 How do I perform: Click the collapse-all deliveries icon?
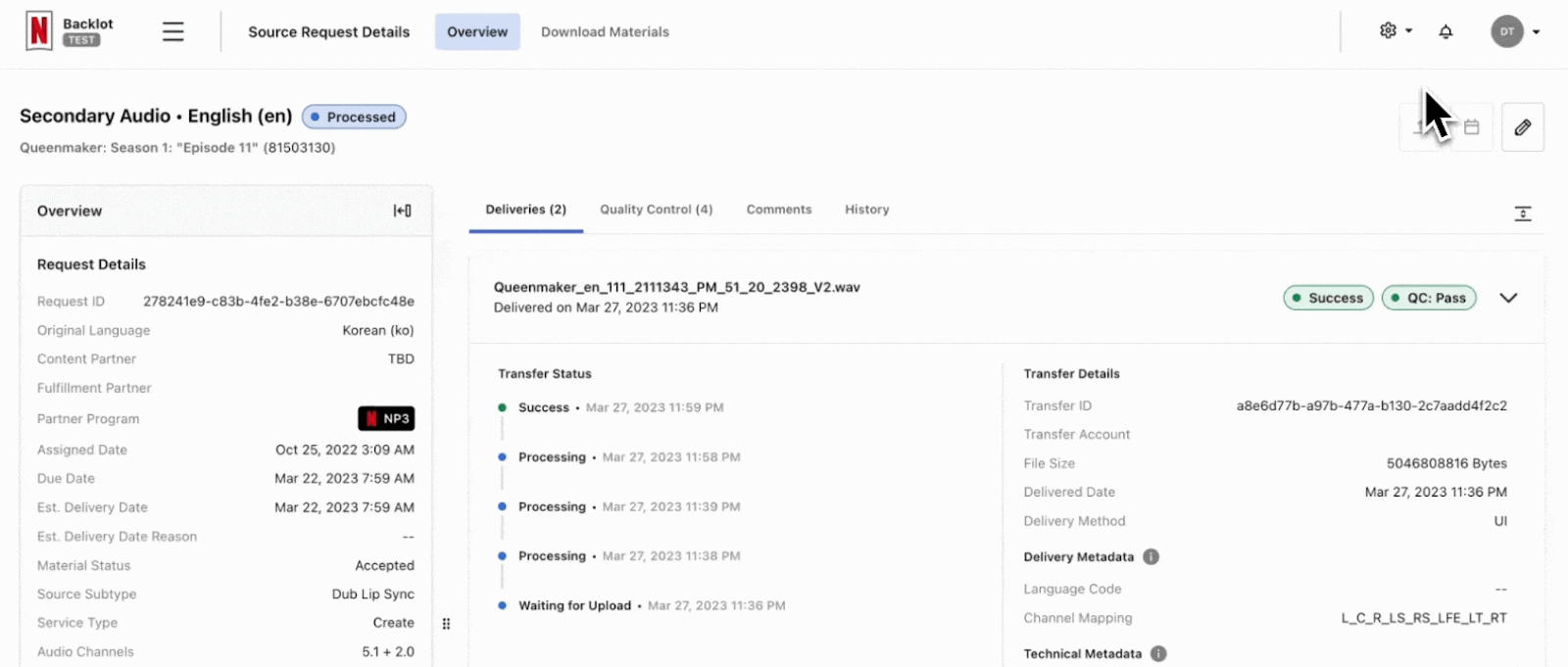1523,214
